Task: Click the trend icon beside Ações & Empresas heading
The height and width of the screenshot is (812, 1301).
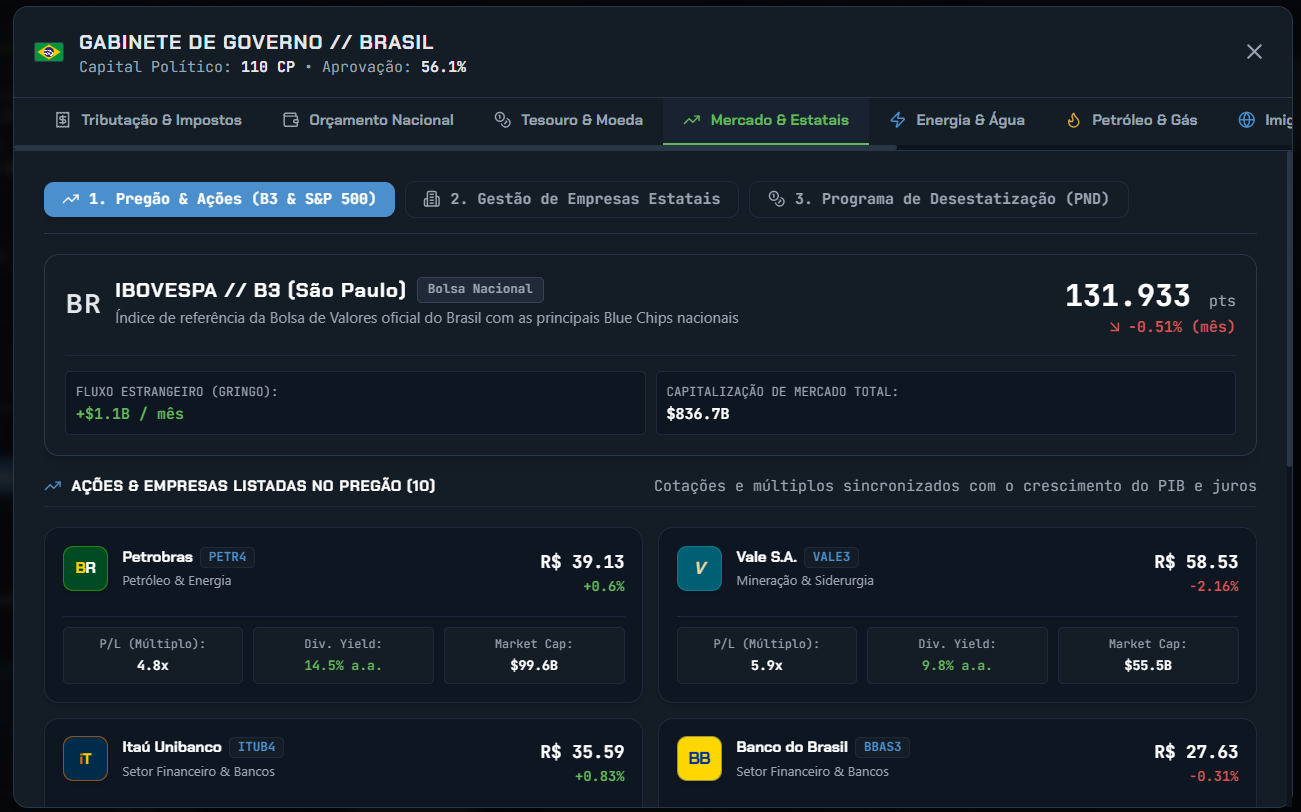Action: 53,486
